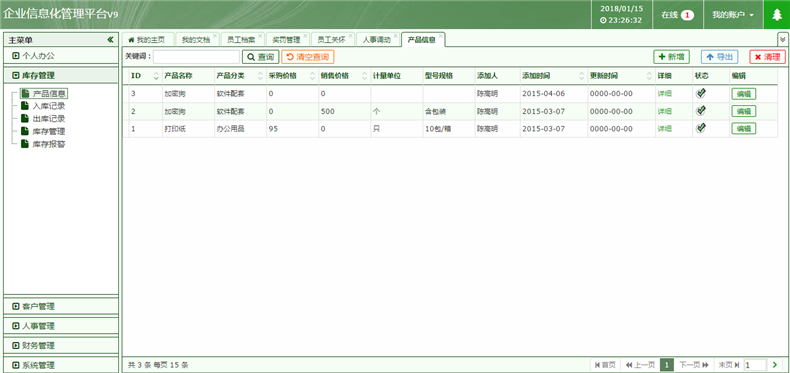The height and width of the screenshot is (373, 790).
Task: Click current page number 1
Action: pyautogui.click(x=667, y=364)
